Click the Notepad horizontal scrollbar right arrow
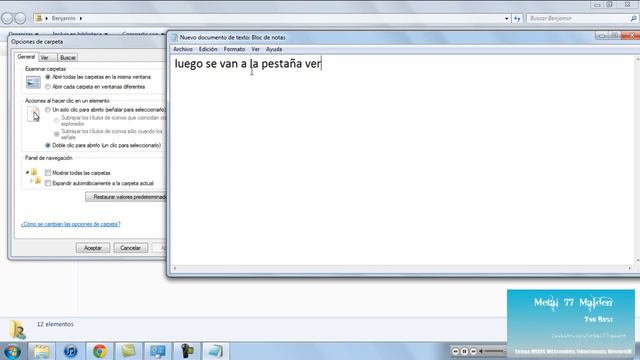 point(629,269)
